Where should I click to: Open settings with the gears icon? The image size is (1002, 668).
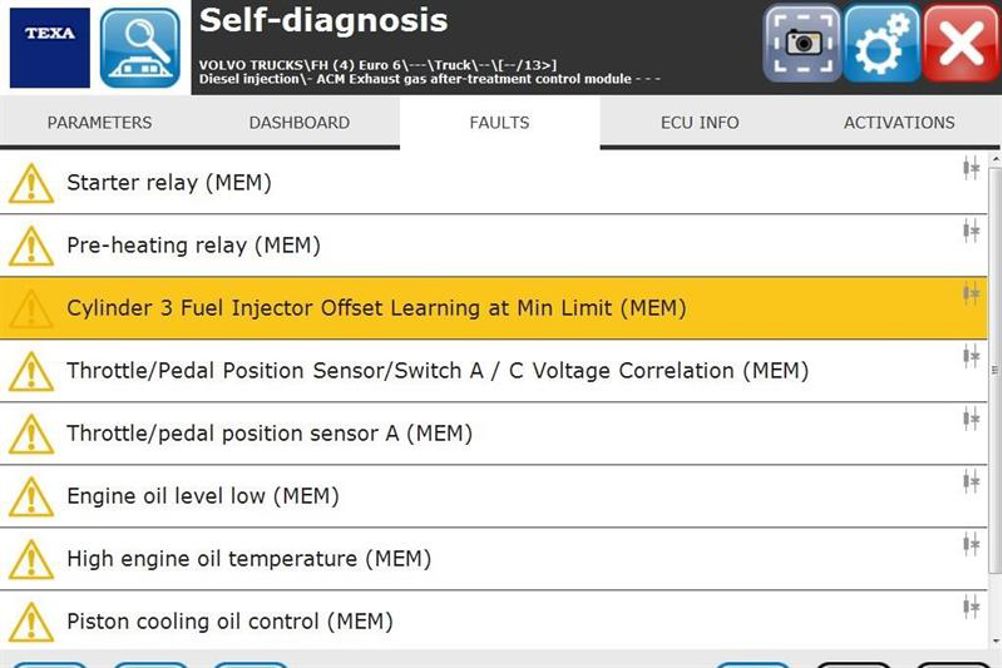[x=882, y=43]
